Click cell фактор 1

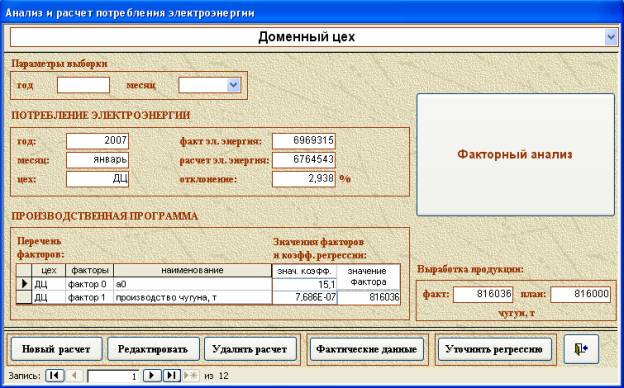pyautogui.click(x=90, y=297)
